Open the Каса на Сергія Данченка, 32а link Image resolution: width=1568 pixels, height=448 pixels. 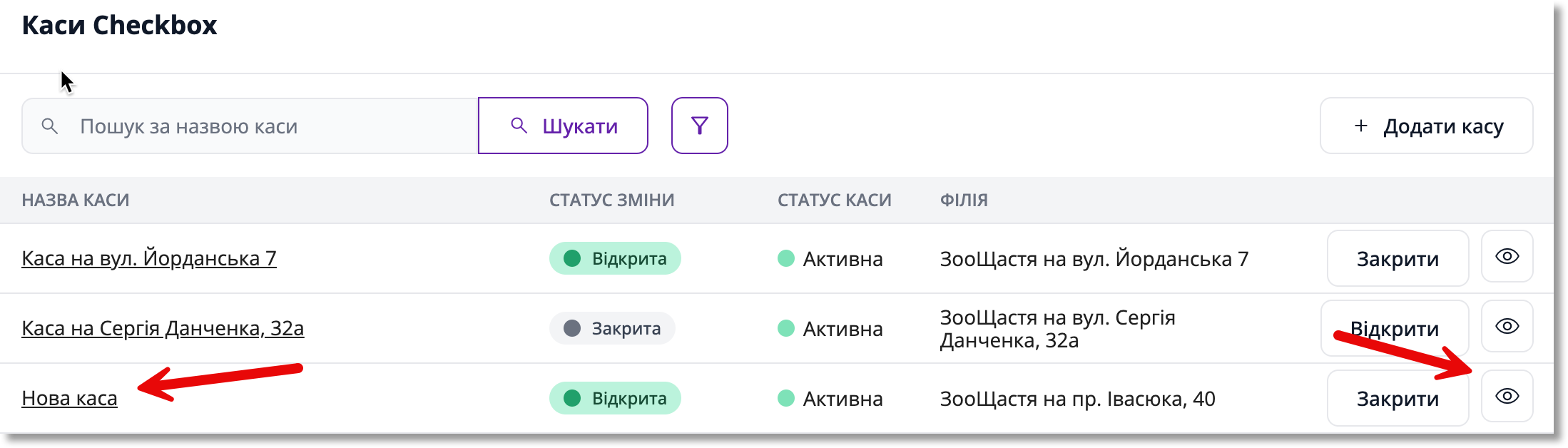point(163,328)
